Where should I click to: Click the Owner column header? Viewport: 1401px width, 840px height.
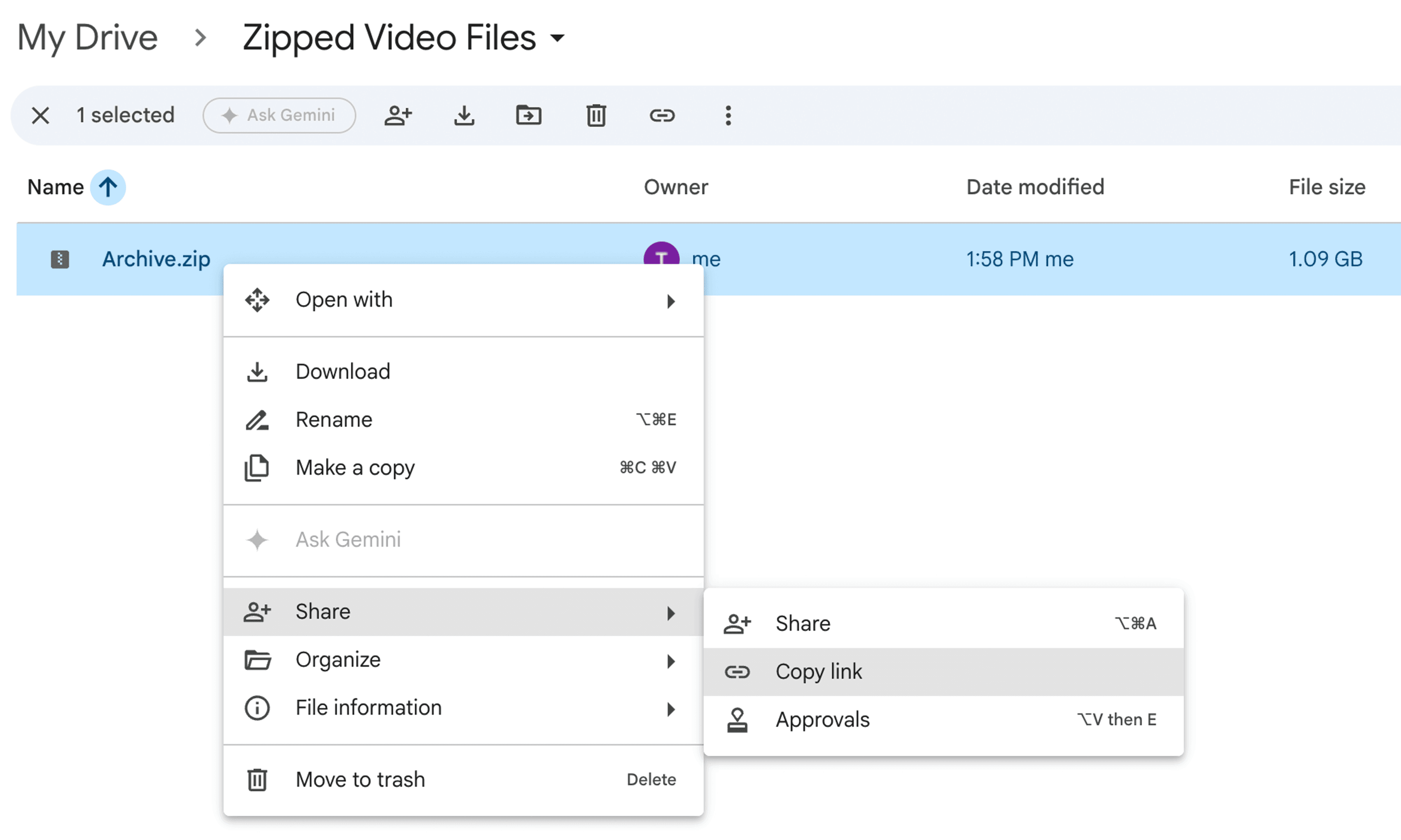coord(676,187)
